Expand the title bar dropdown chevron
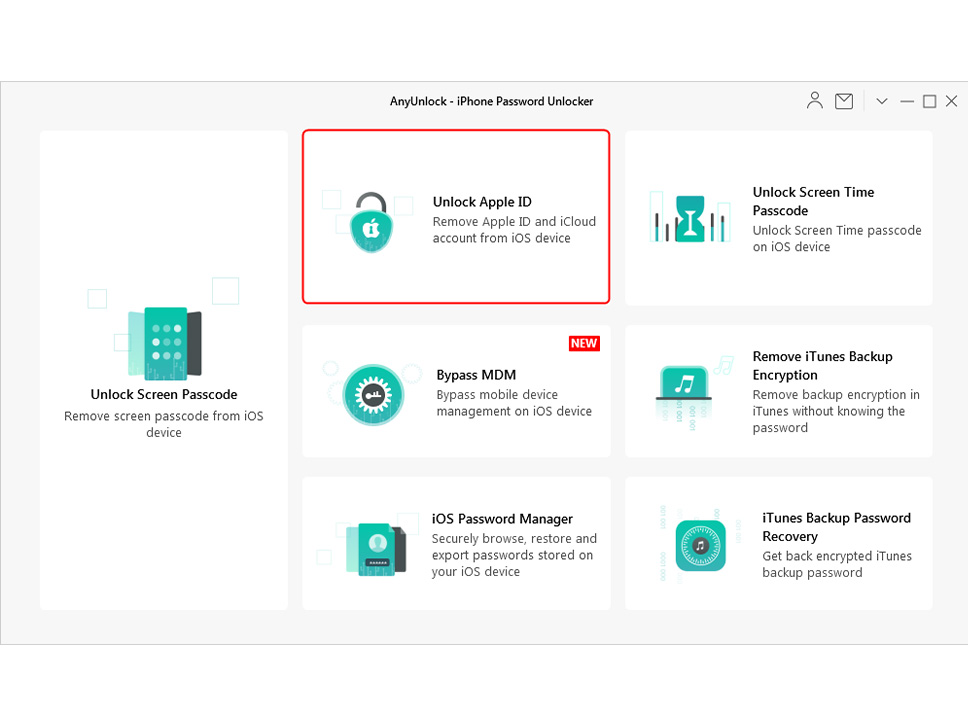 point(882,101)
